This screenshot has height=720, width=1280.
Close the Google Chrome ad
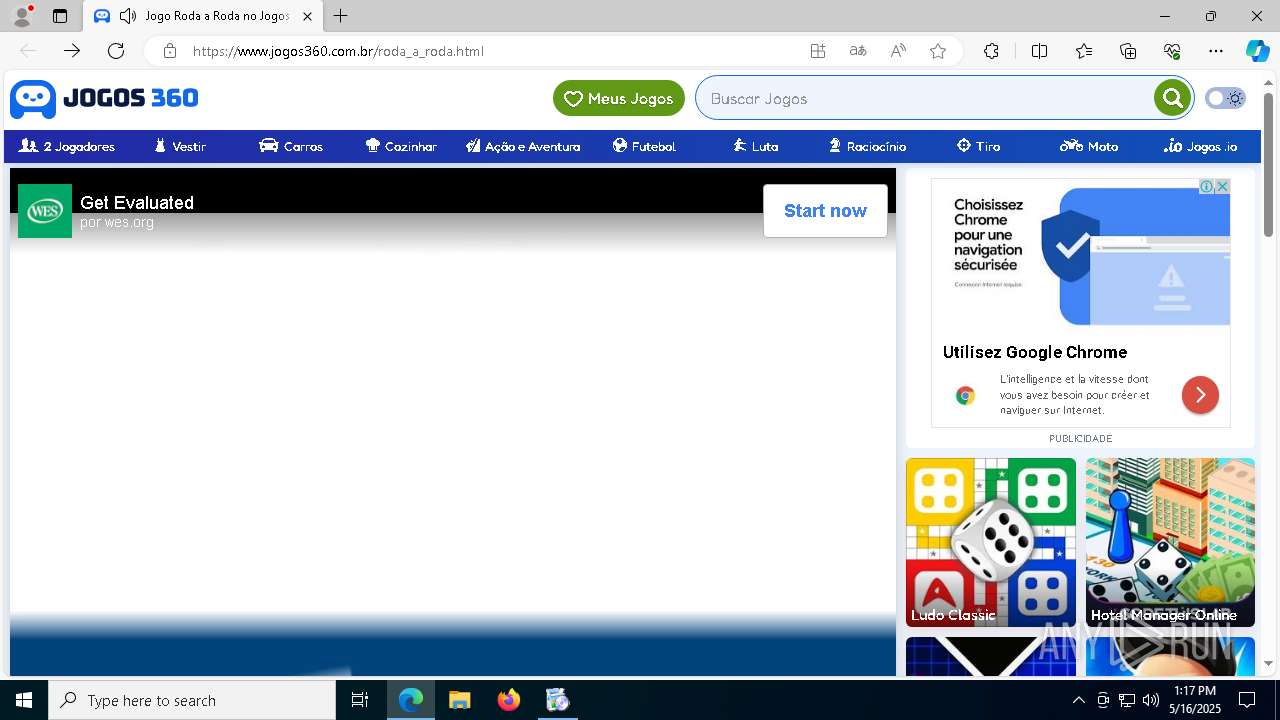tap(1222, 186)
